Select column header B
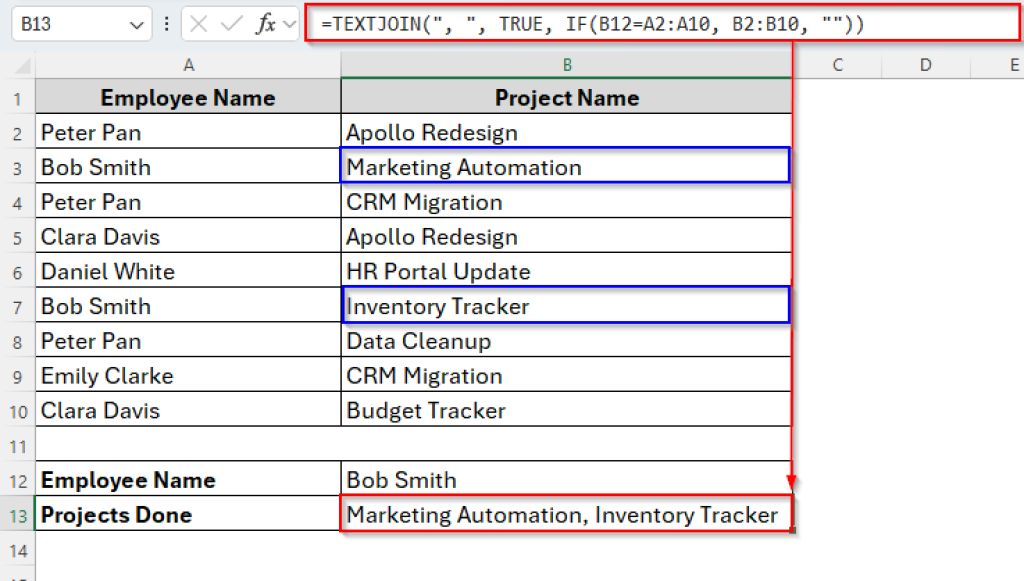This screenshot has height=581, width=1024. (x=566, y=66)
